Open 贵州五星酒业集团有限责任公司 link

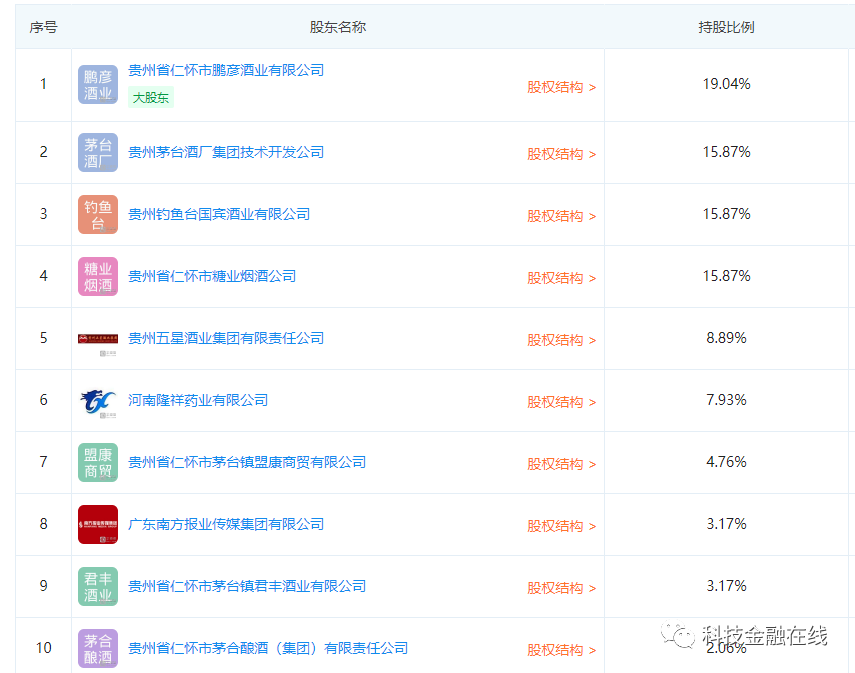click(226, 339)
